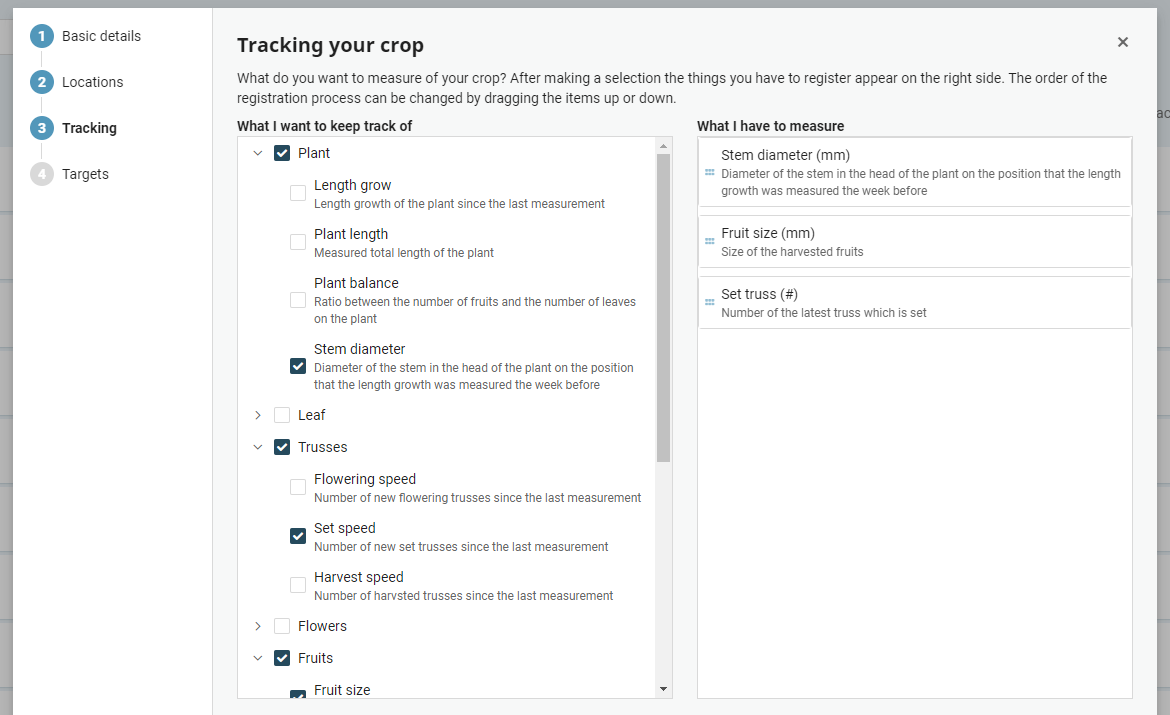Expand the Flowers category
1170x715 pixels.
(x=257, y=626)
